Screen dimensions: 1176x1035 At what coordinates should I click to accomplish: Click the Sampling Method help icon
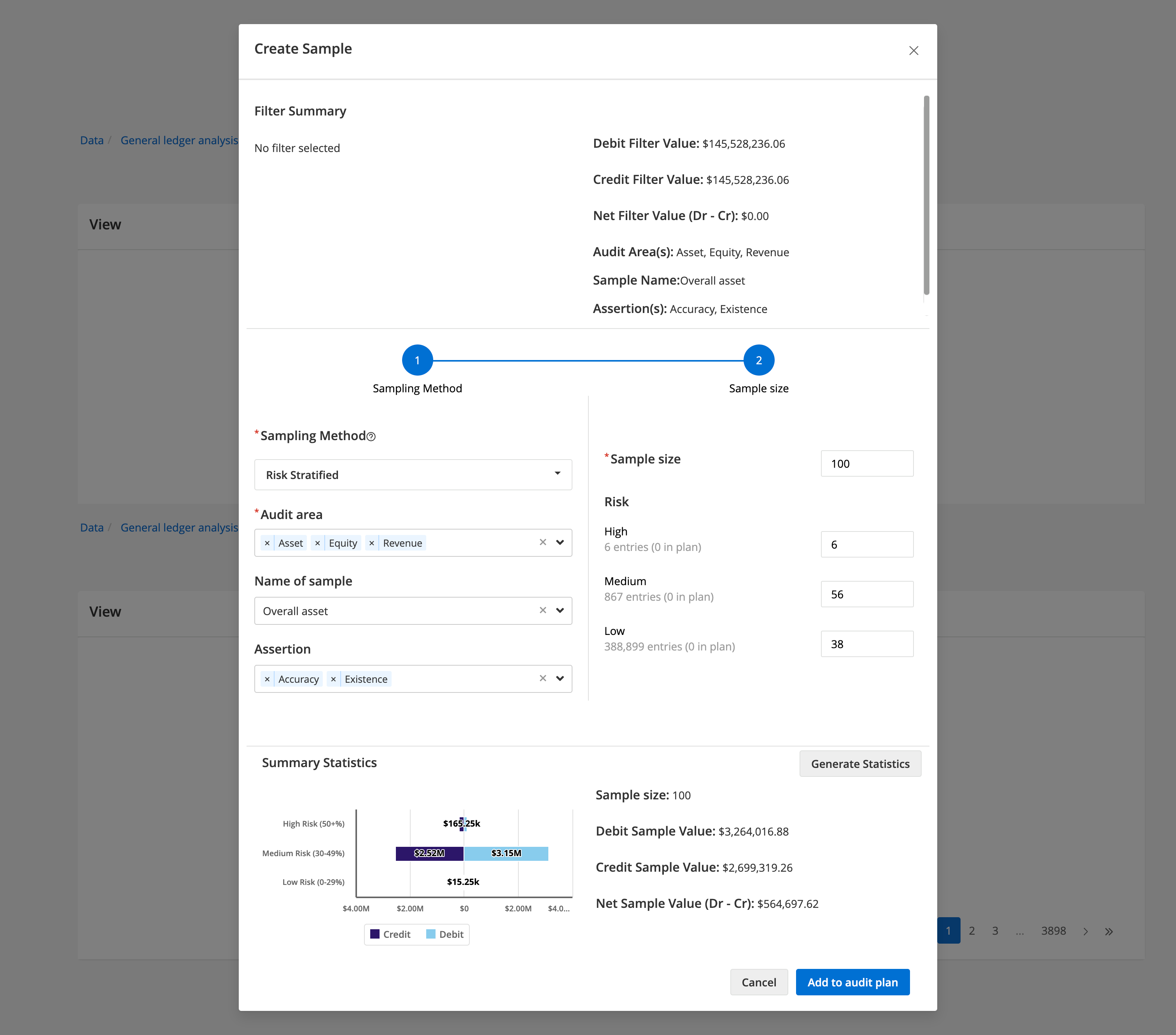tap(371, 437)
